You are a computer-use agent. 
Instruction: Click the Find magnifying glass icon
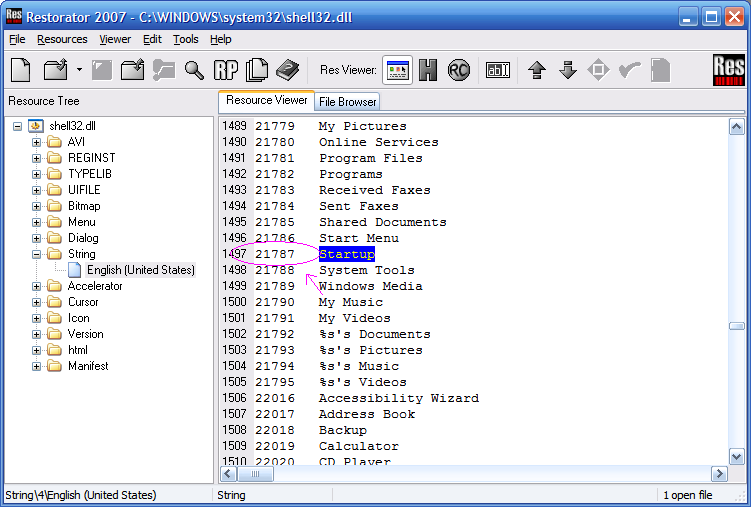point(194,70)
